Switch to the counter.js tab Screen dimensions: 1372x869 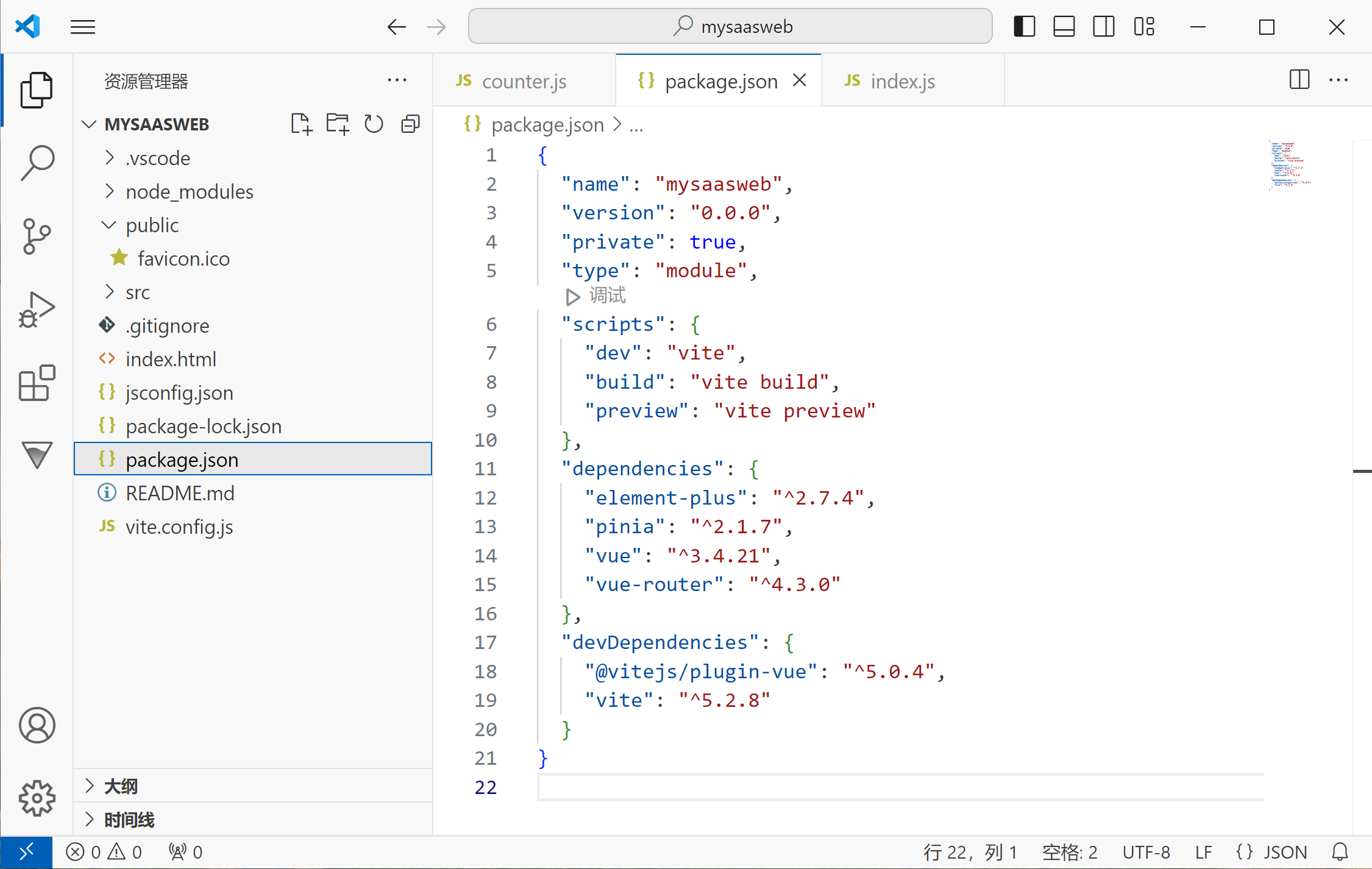(x=523, y=81)
